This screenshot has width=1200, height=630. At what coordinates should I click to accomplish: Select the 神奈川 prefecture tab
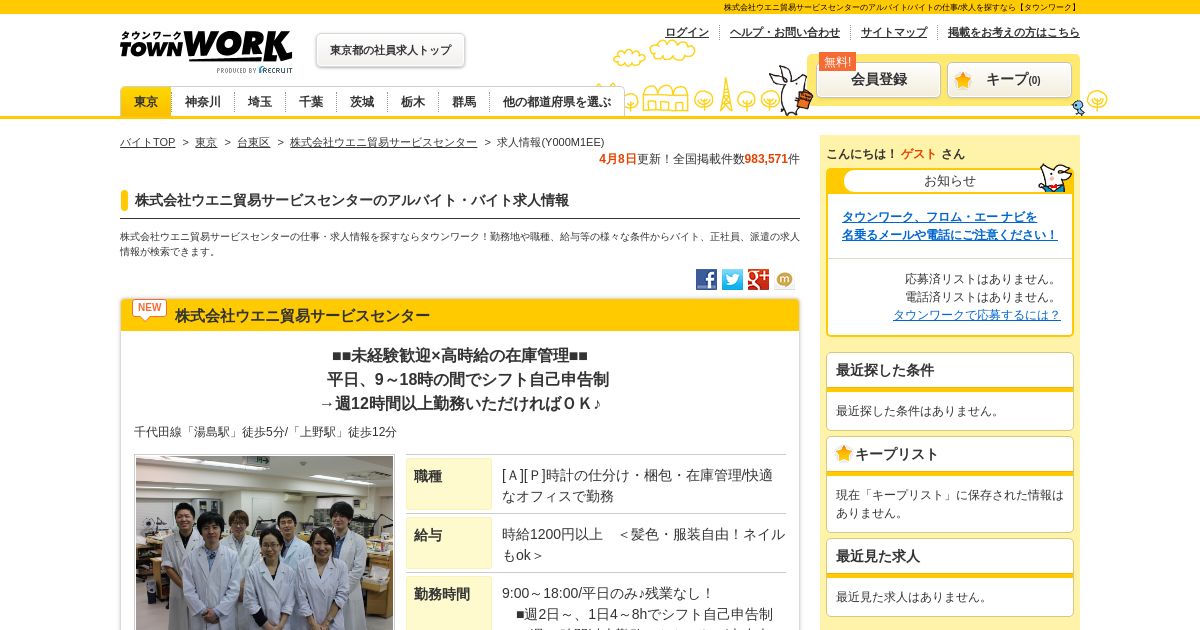coord(203,102)
